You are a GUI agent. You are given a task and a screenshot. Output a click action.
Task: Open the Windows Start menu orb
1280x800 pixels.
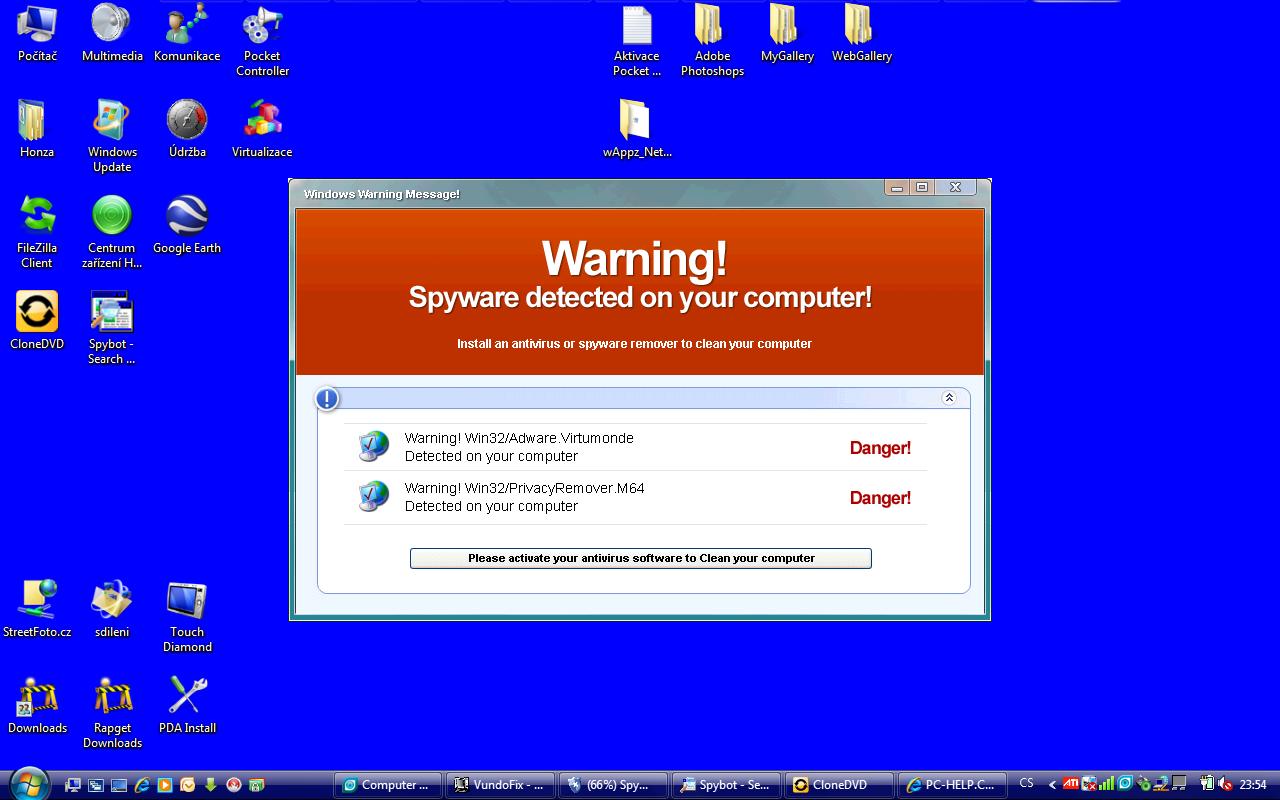27,783
